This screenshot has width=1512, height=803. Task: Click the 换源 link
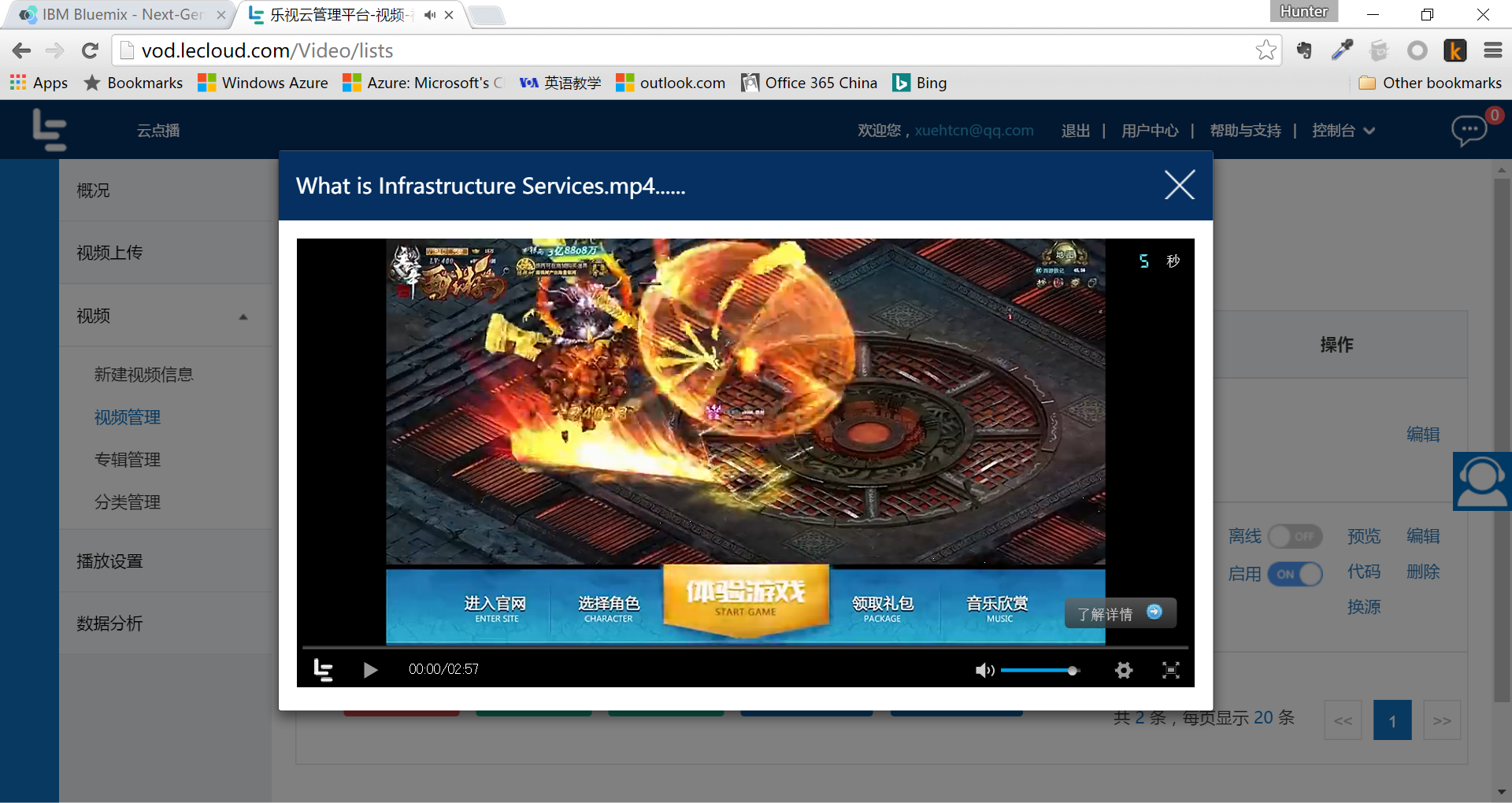click(x=1364, y=607)
